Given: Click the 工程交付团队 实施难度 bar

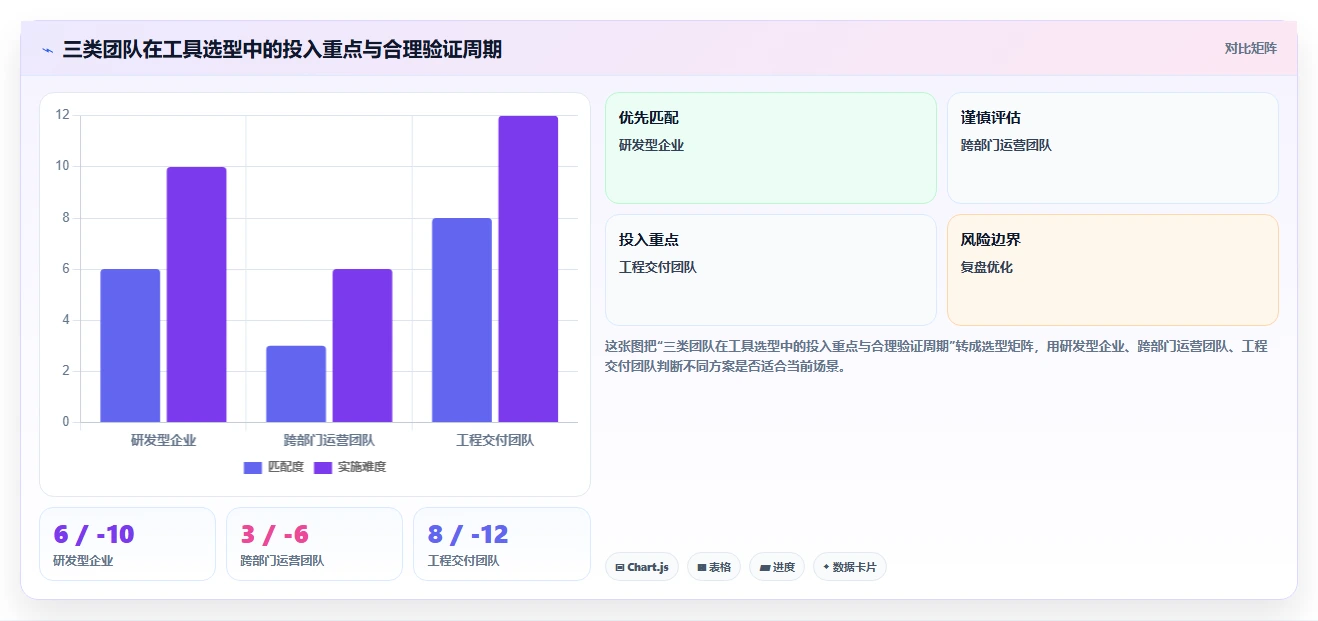Looking at the screenshot, I should tap(528, 269).
